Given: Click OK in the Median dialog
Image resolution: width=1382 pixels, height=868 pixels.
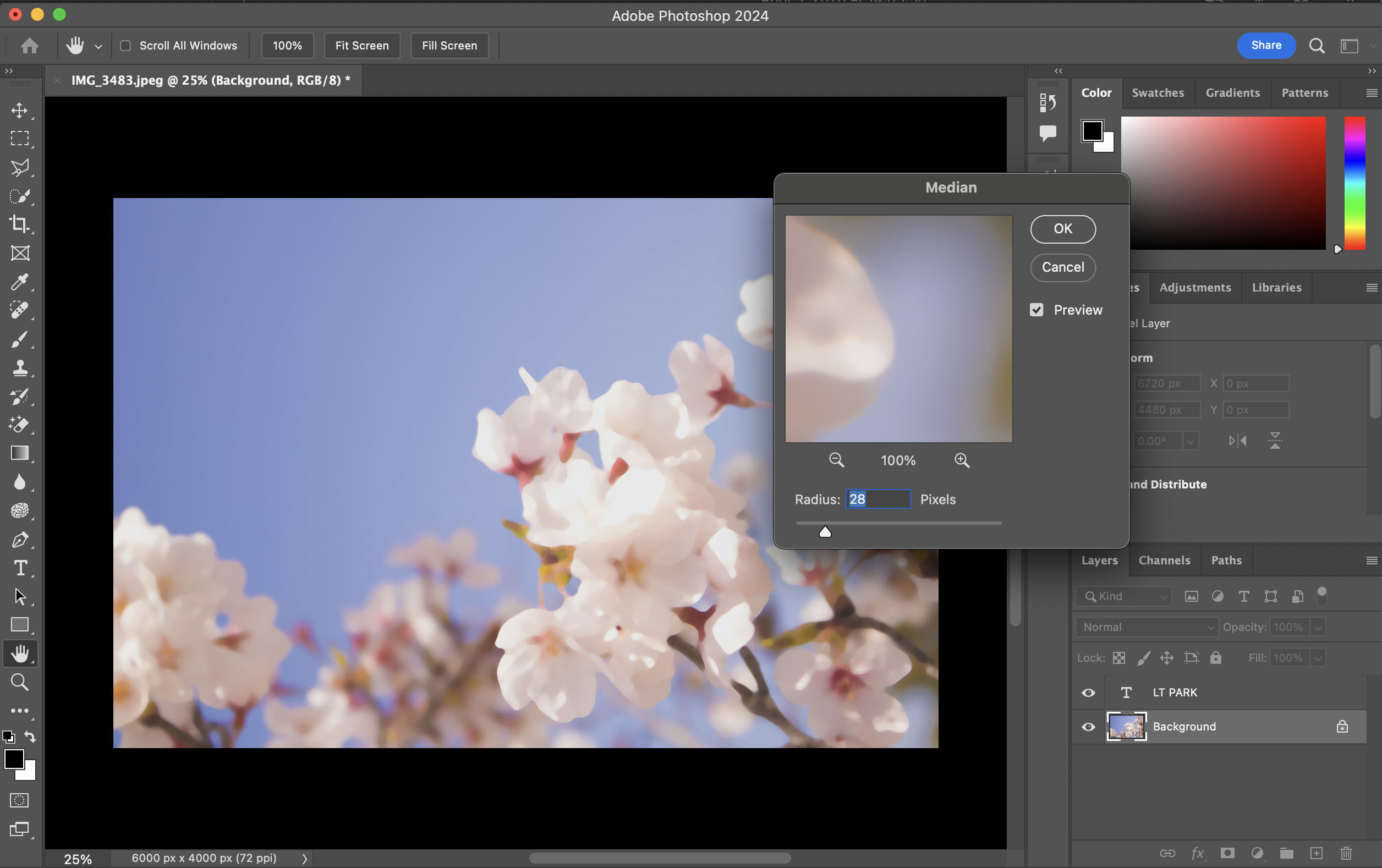Looking at the screenshot, I should click(1063, 229).
